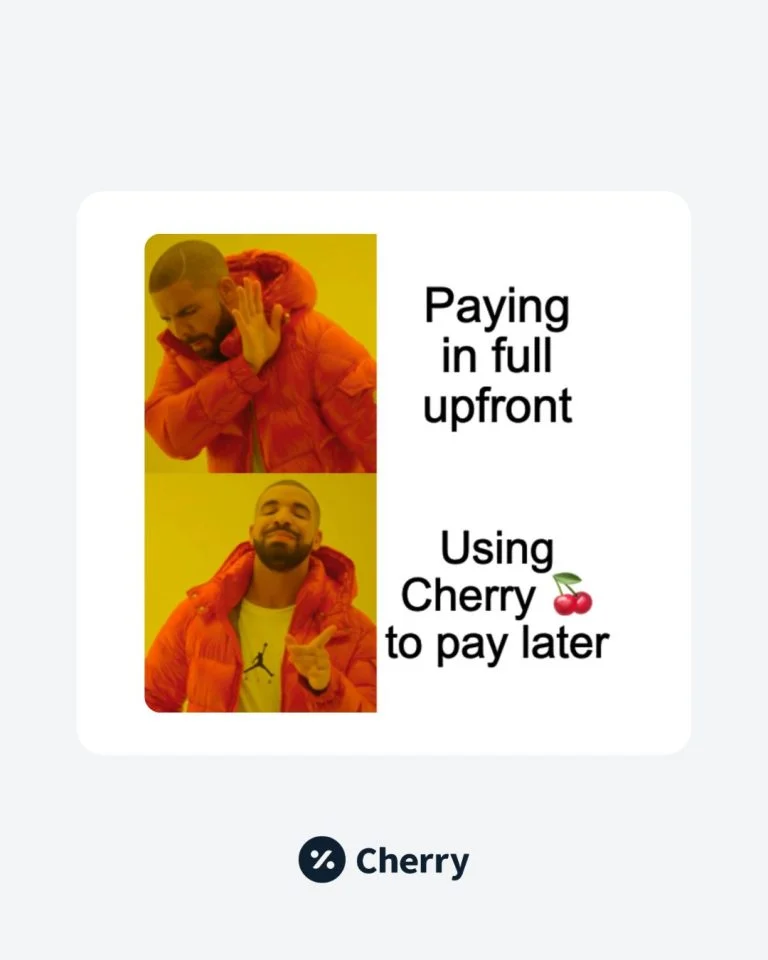Click the pointing hand in bottom panel

pos(312,658)
